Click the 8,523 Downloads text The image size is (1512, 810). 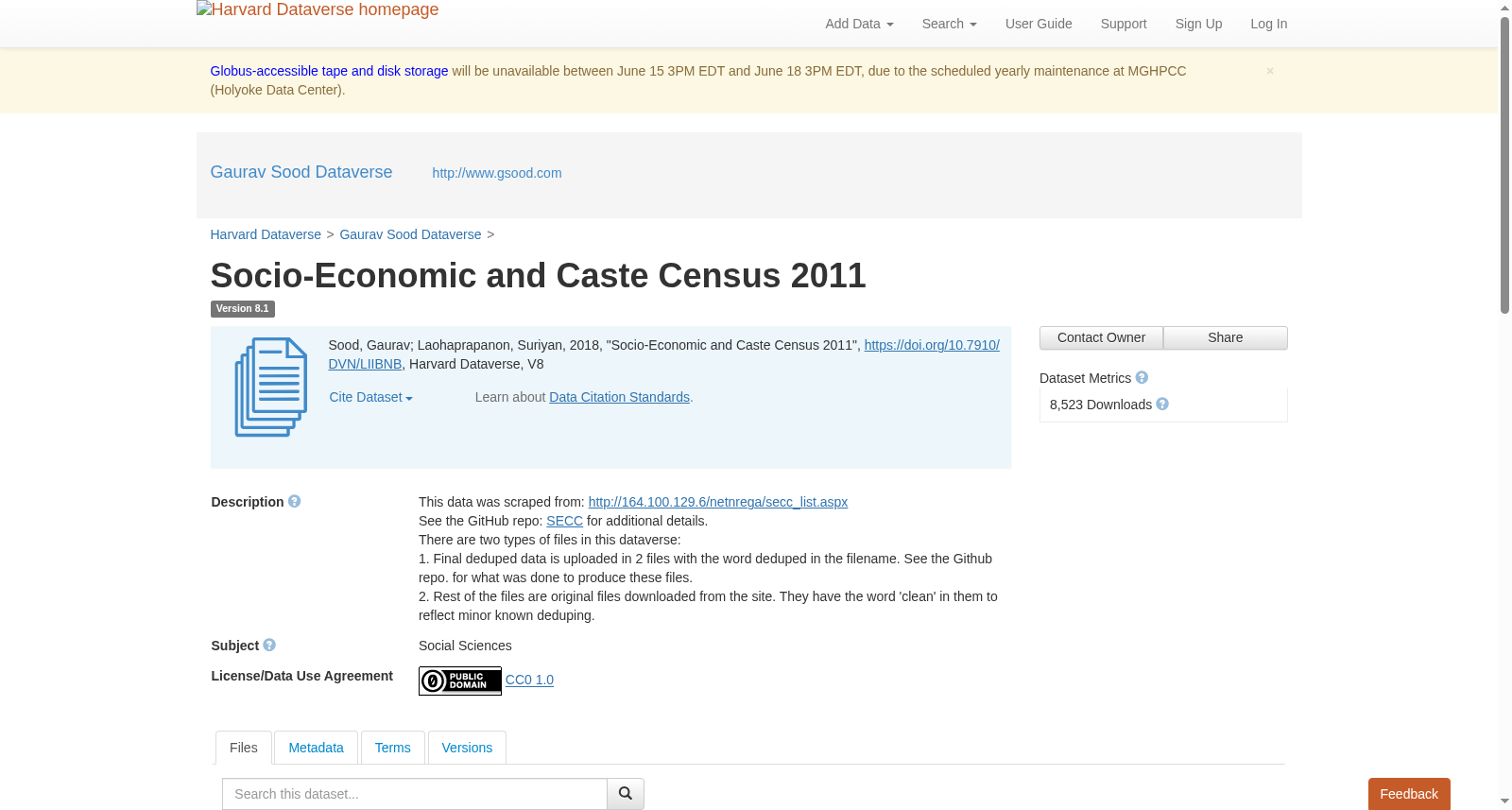click(x=1101, y=405)
